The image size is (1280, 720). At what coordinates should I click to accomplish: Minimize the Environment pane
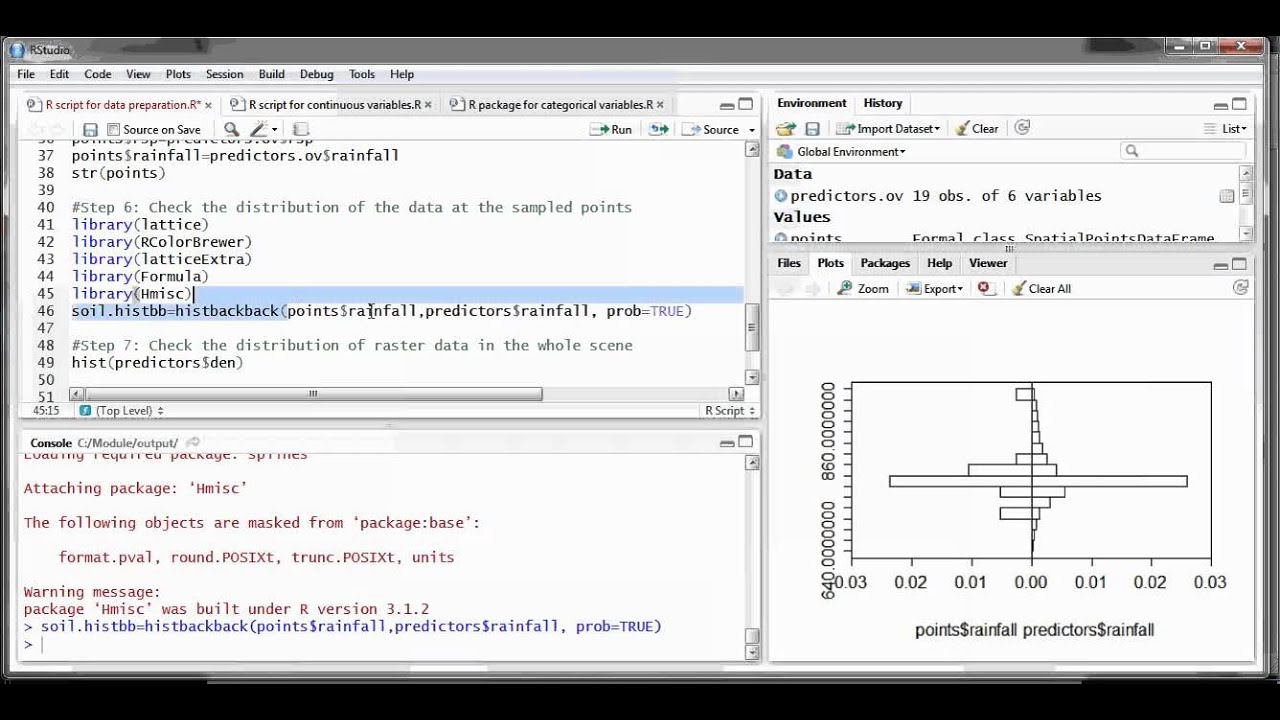coord(1220,104)
